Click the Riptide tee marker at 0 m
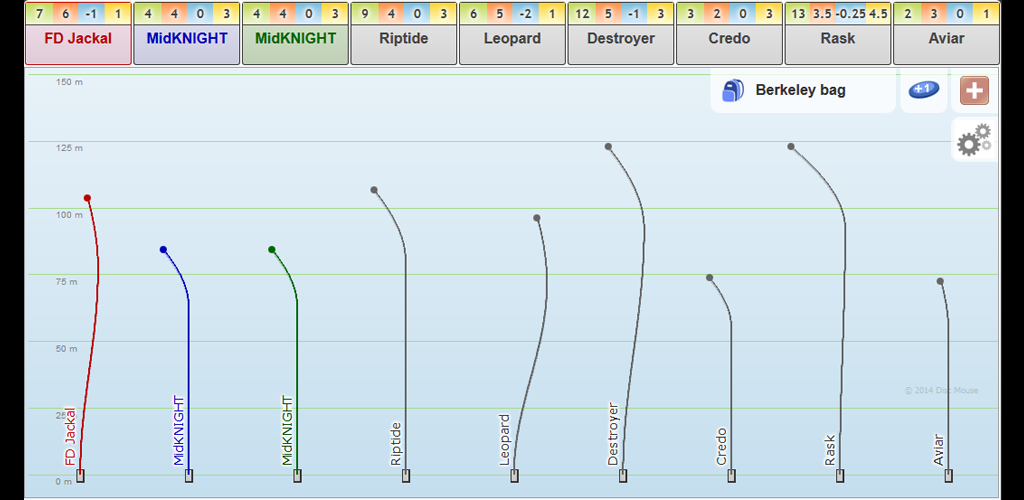 (x=406, y=476)
